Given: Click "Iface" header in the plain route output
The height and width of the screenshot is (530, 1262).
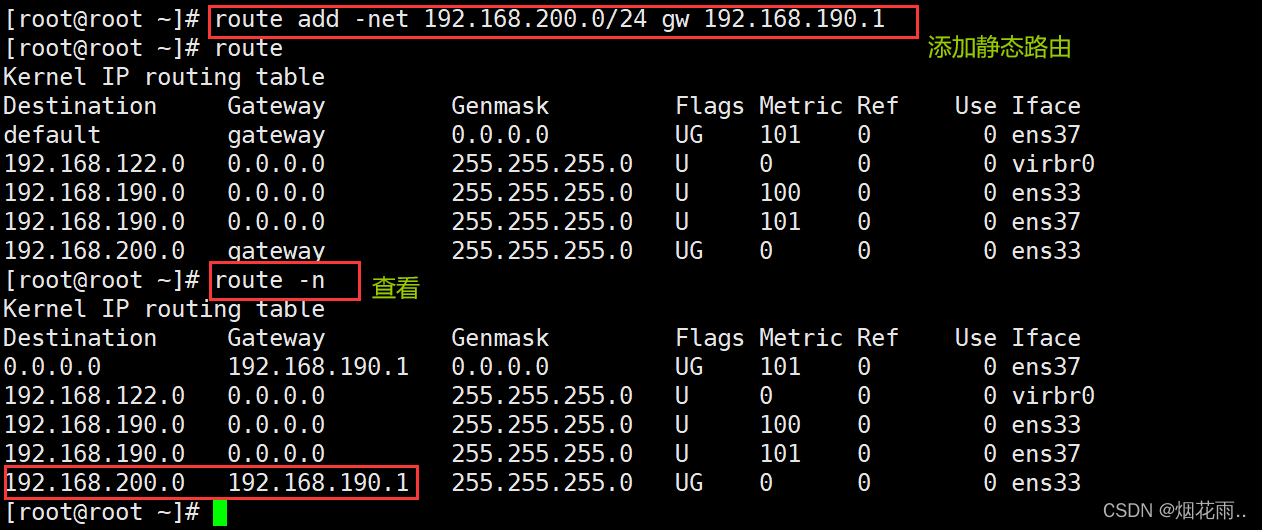Looking at the screenshot, I should [x=1046, y=106].
